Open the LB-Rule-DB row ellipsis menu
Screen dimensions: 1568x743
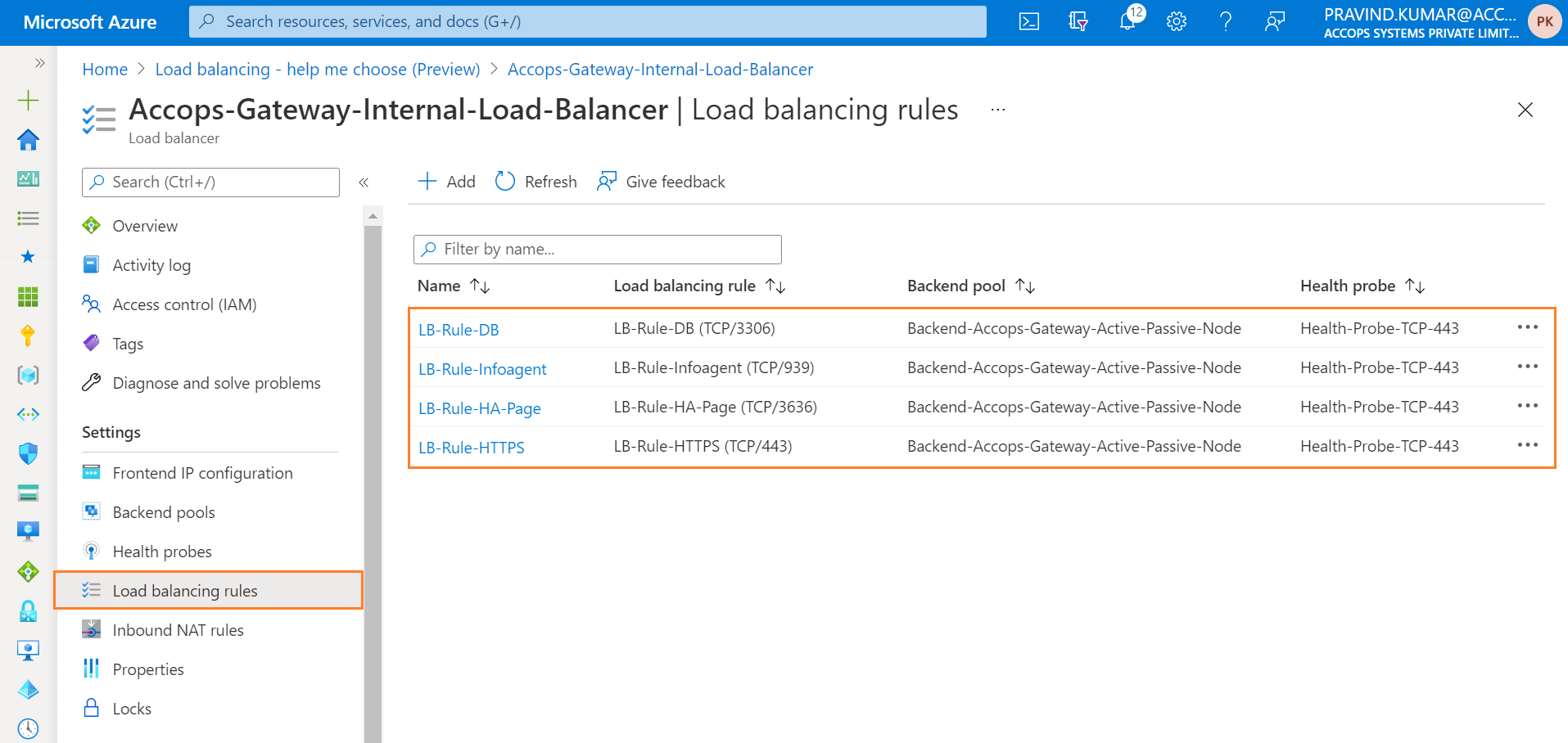coord(1527,327)
